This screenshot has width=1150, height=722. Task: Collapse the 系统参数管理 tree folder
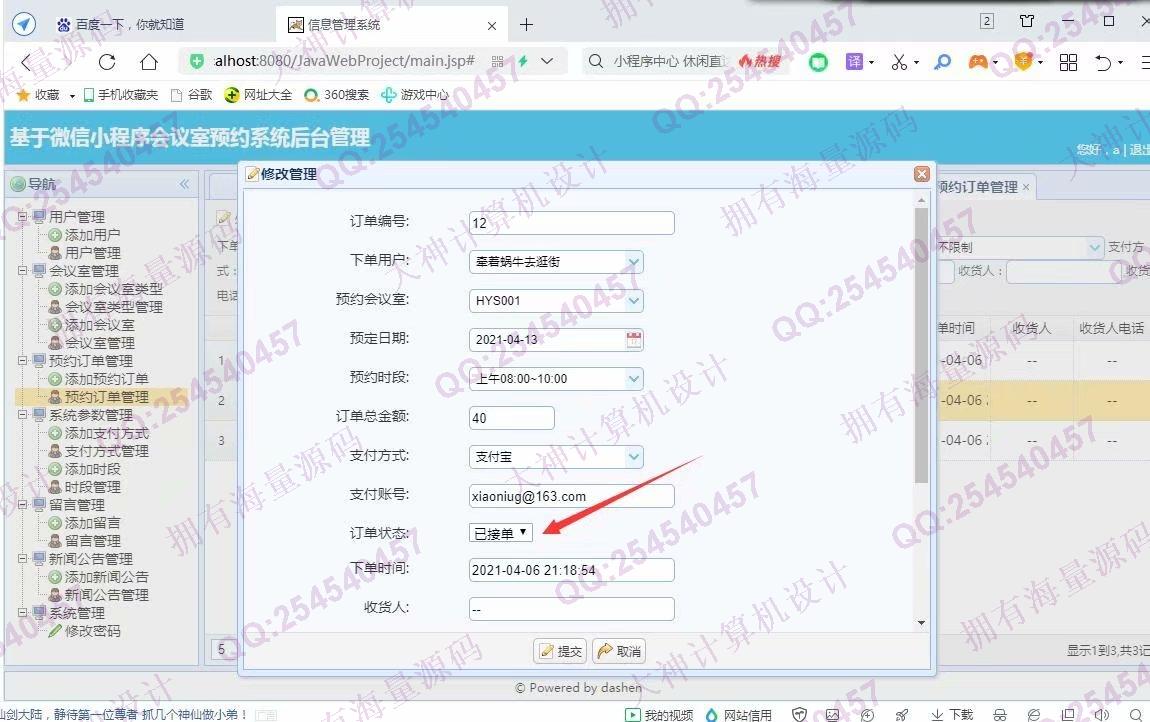(x=23, y=415)
